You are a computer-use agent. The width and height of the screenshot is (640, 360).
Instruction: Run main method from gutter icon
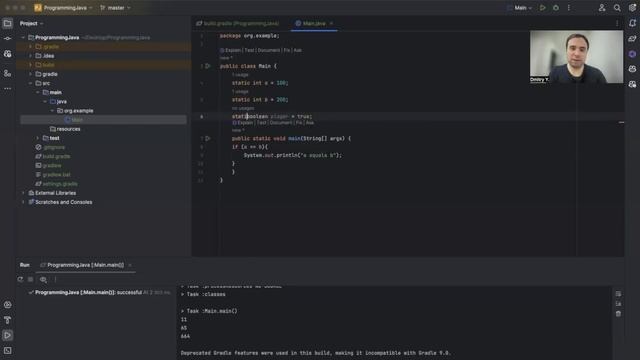pos(208,138)
